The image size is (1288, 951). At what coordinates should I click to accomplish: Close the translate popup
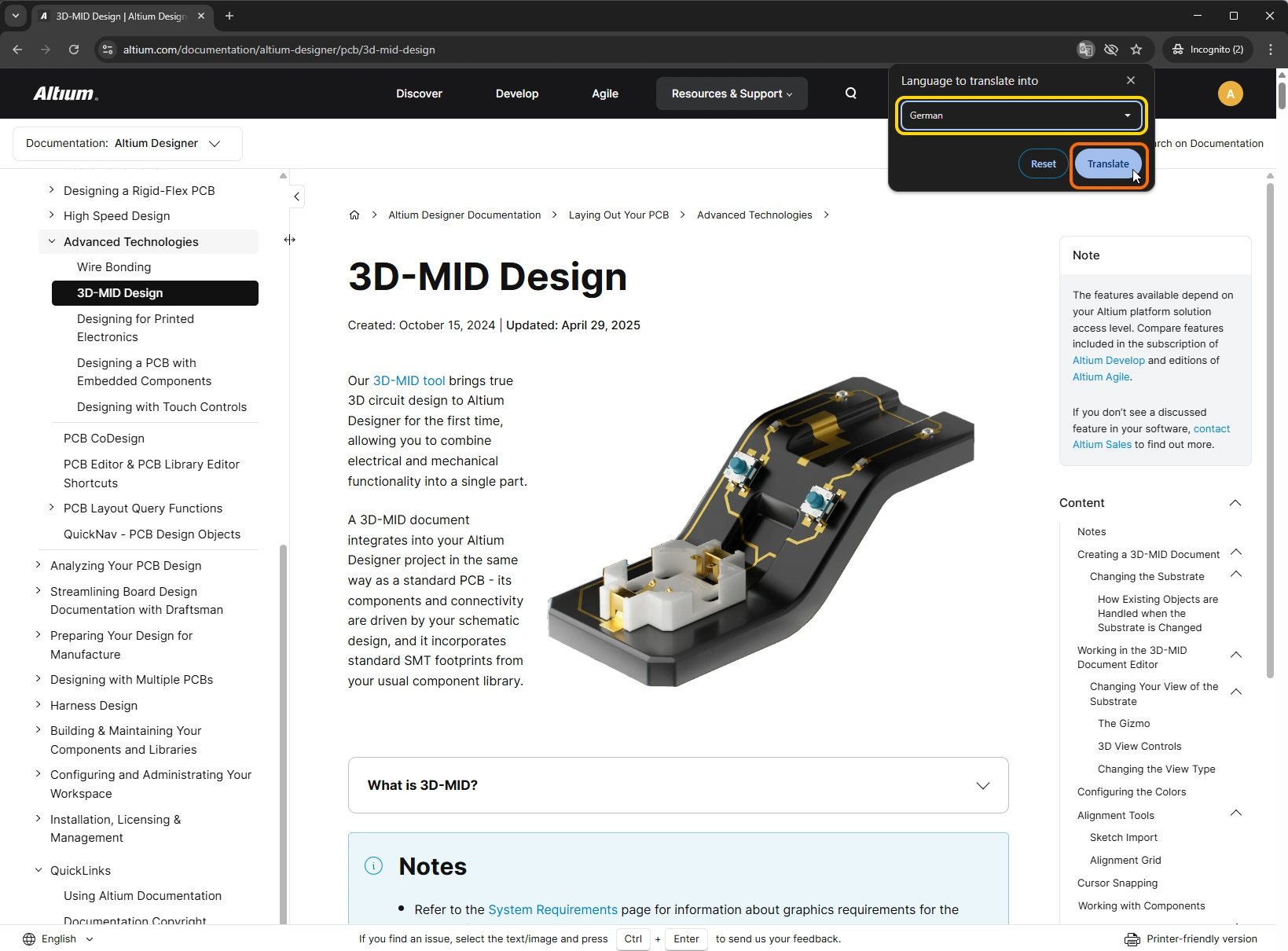click(x=1131, y=80)
